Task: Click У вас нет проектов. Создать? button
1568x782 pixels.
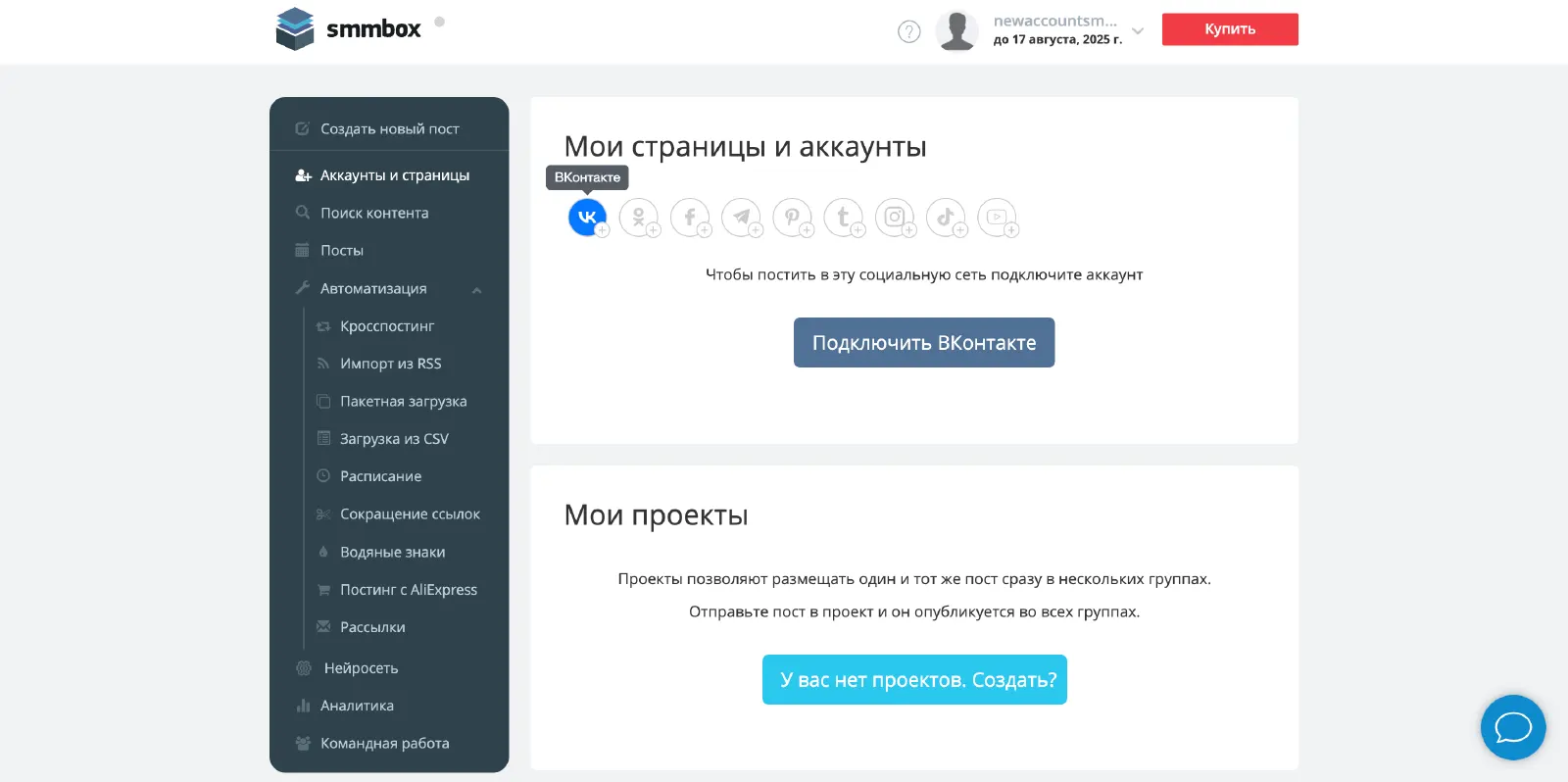Action: 914,679
